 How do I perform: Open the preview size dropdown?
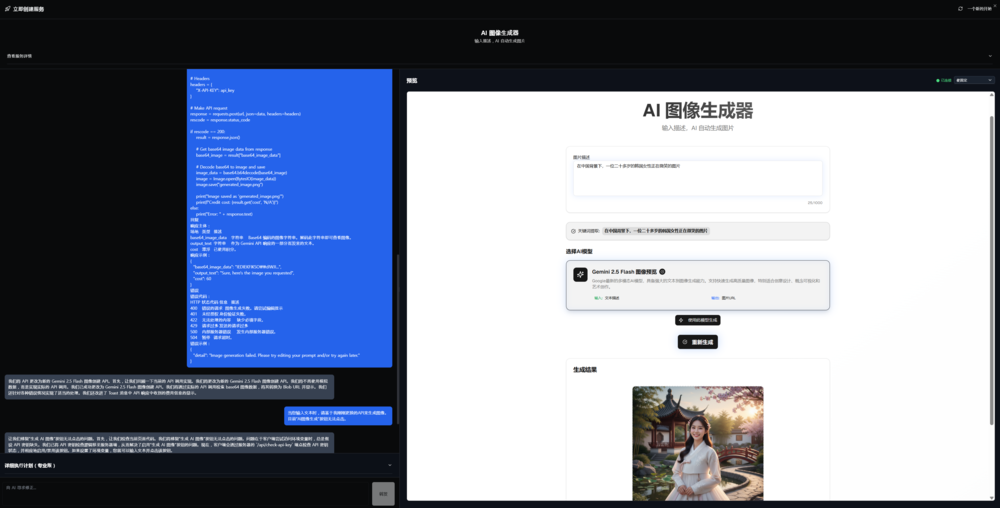click(x=974, y=80)
